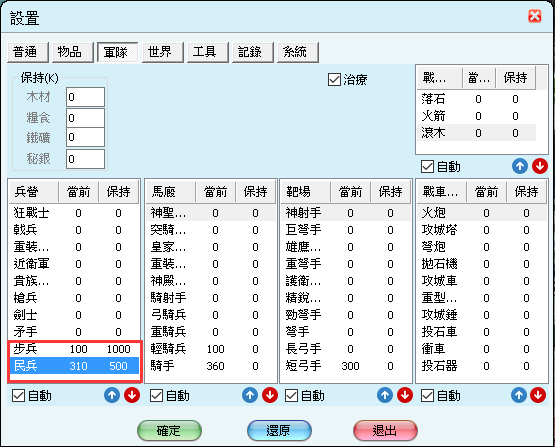555x447 pixels.
Task: Switch to the 世界 tab
Action: 163,52
